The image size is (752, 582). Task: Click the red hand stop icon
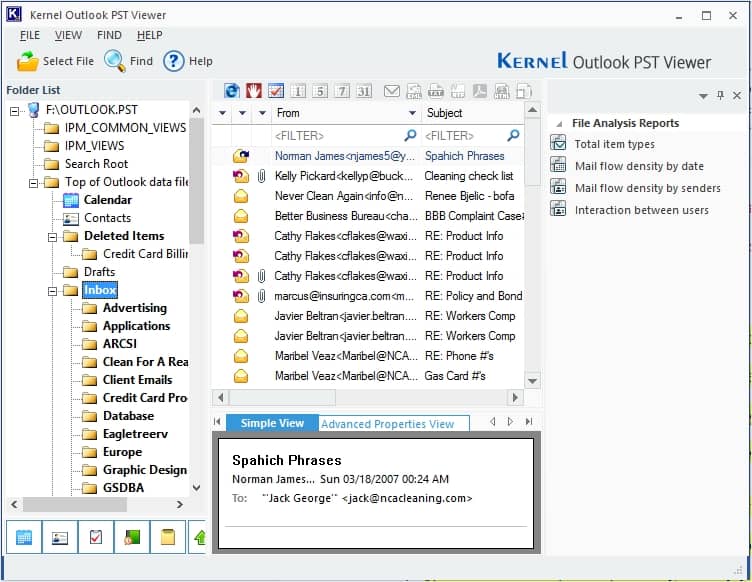(254, 91)
